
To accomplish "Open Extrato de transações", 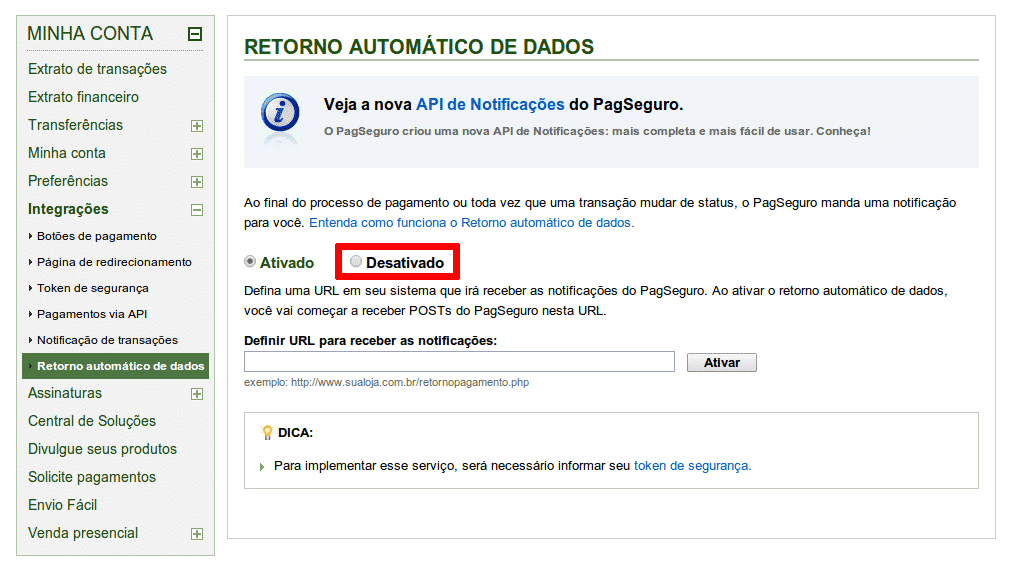I will (97, 69).
